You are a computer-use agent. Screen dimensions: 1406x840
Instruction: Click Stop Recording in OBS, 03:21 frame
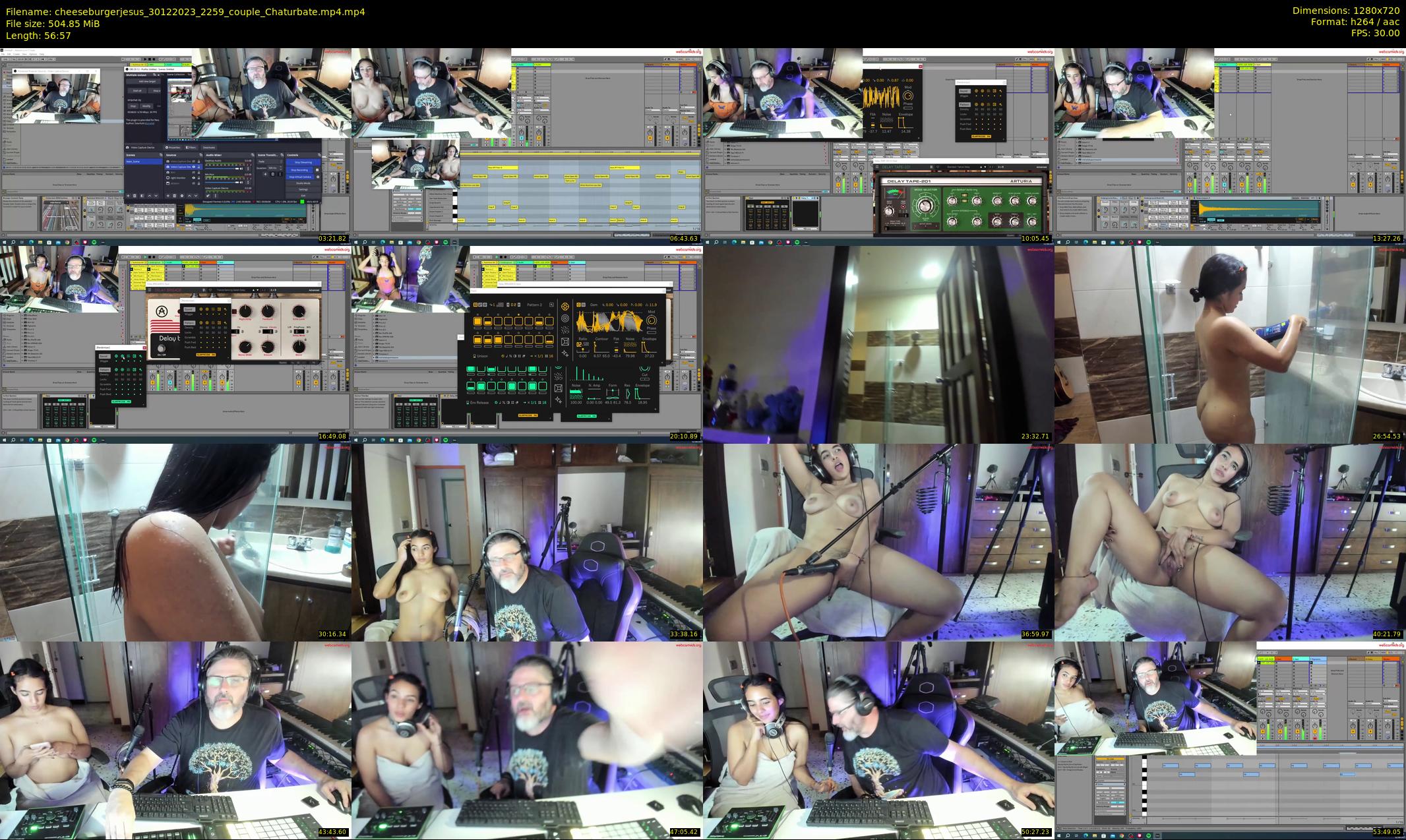click(299, 170)
